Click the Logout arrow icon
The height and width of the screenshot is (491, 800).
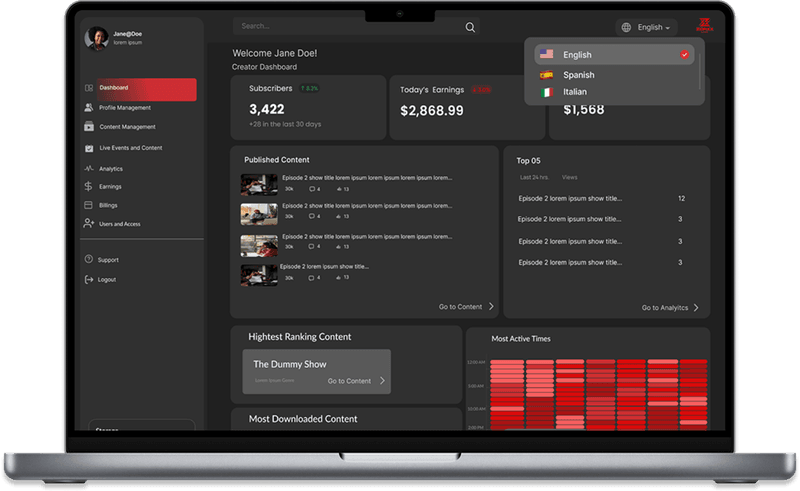coord(89,280)
